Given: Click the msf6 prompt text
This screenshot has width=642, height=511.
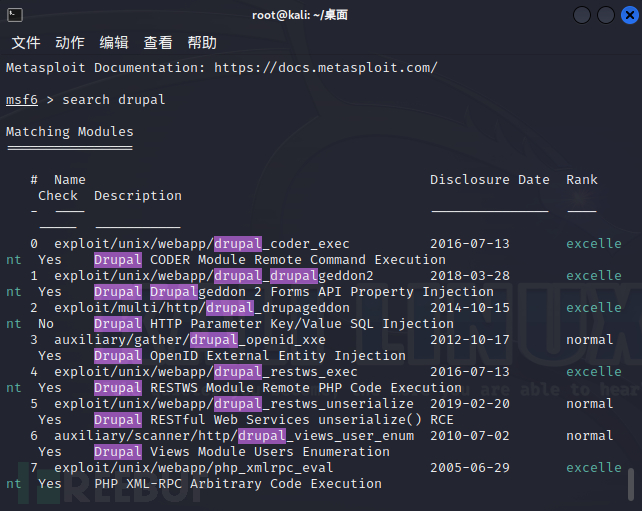Looking at the screenshot, I should click(x=22, y=99).
